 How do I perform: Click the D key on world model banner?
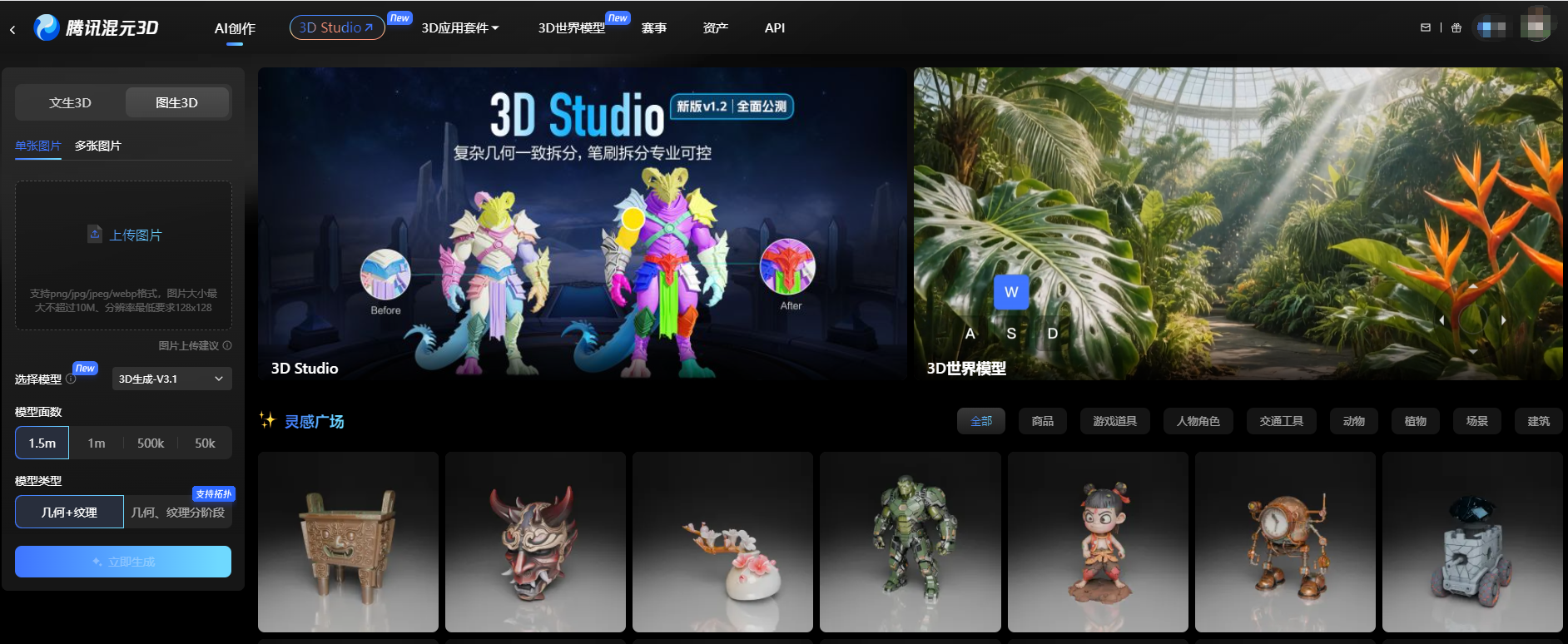tap(1053, 334)
